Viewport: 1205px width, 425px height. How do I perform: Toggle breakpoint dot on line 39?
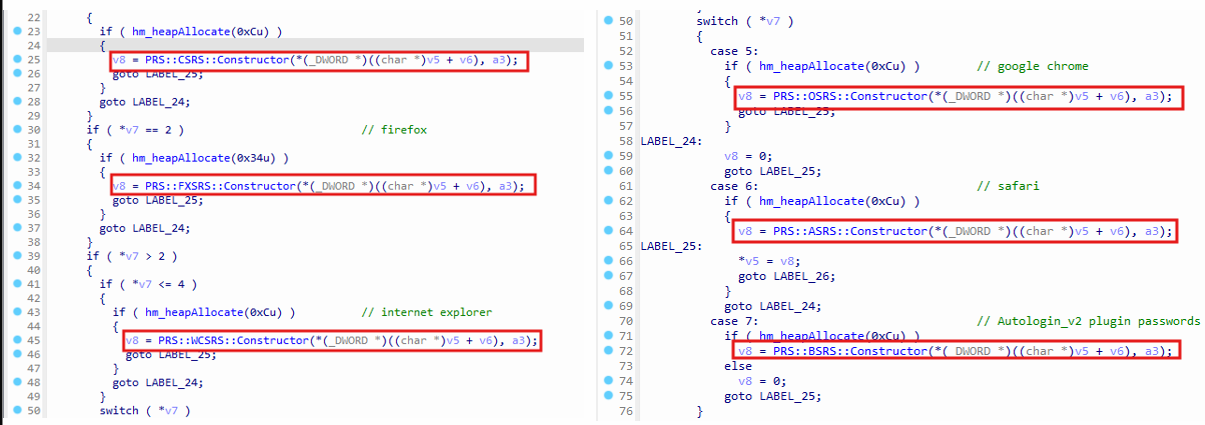point(16,256)
